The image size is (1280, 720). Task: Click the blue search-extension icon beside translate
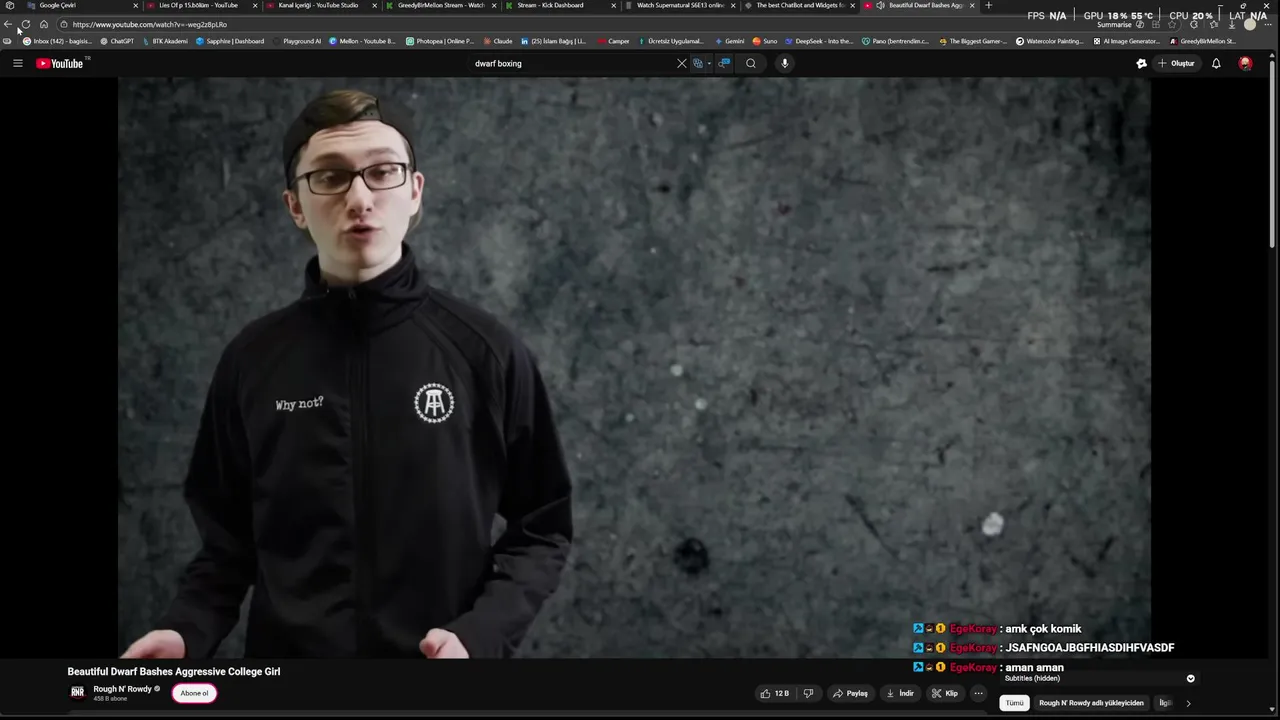pos(725,63)
